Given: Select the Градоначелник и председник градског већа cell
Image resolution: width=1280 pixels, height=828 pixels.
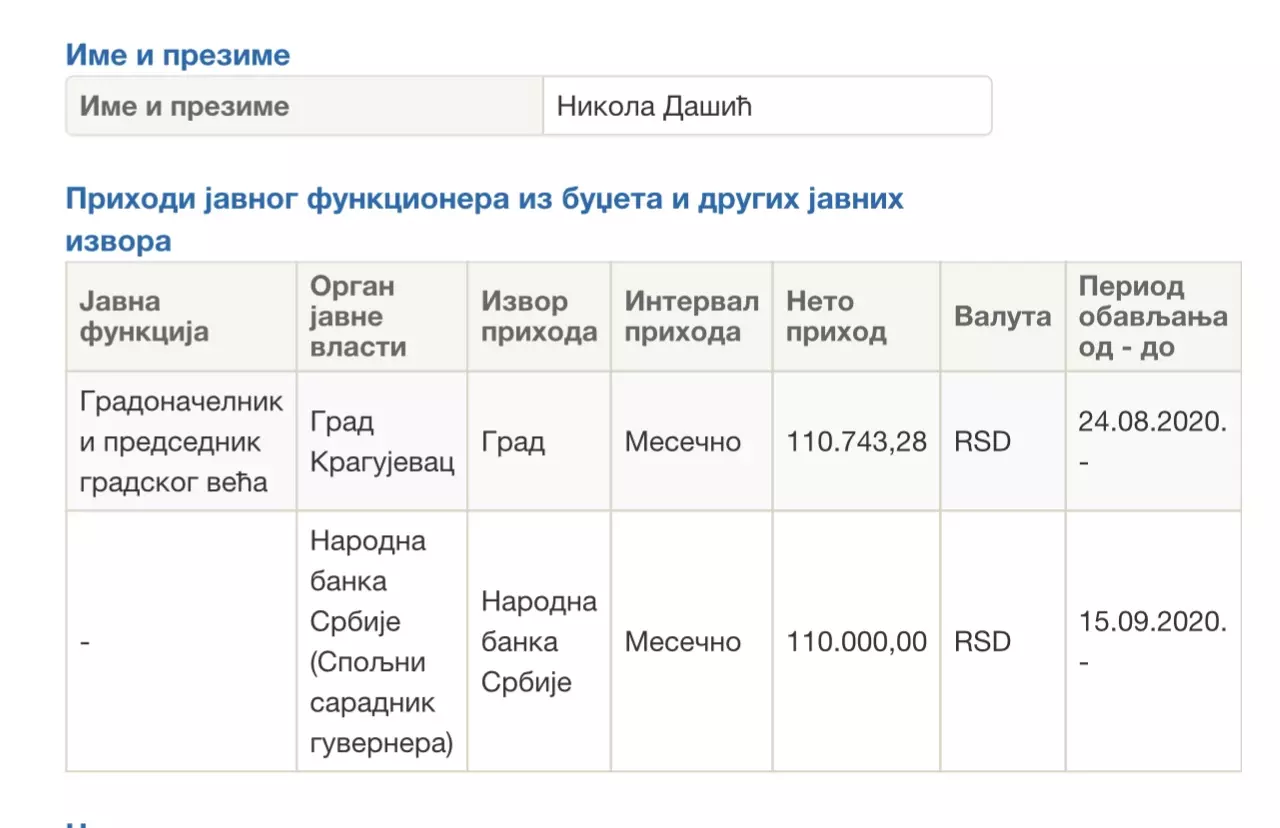Looking at the screenshot, I should point(181,441).
